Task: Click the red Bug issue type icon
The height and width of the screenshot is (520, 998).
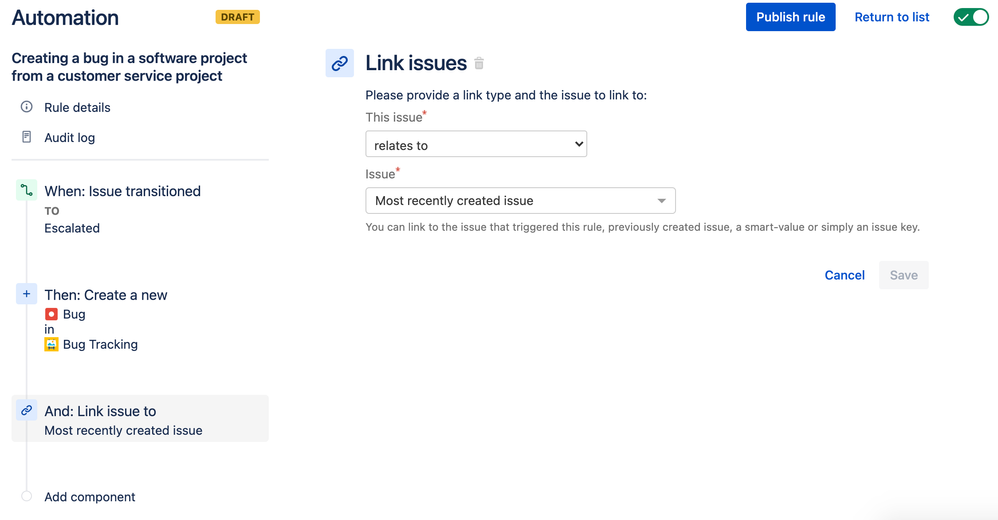Action: (x=52, y=314)
